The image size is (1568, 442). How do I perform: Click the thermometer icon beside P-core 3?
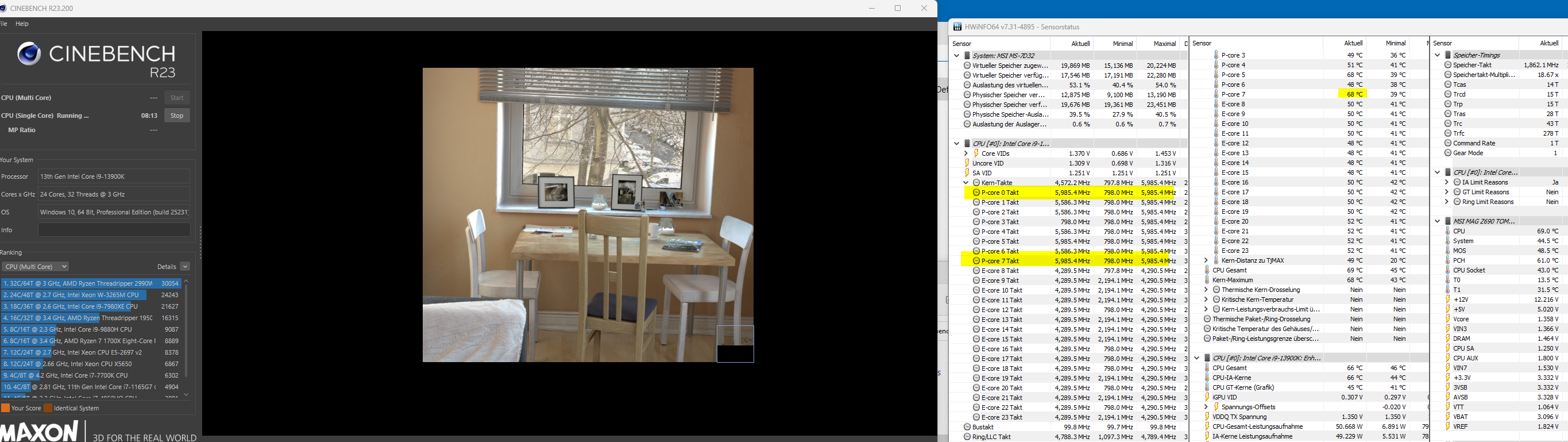coord(1216,55)
